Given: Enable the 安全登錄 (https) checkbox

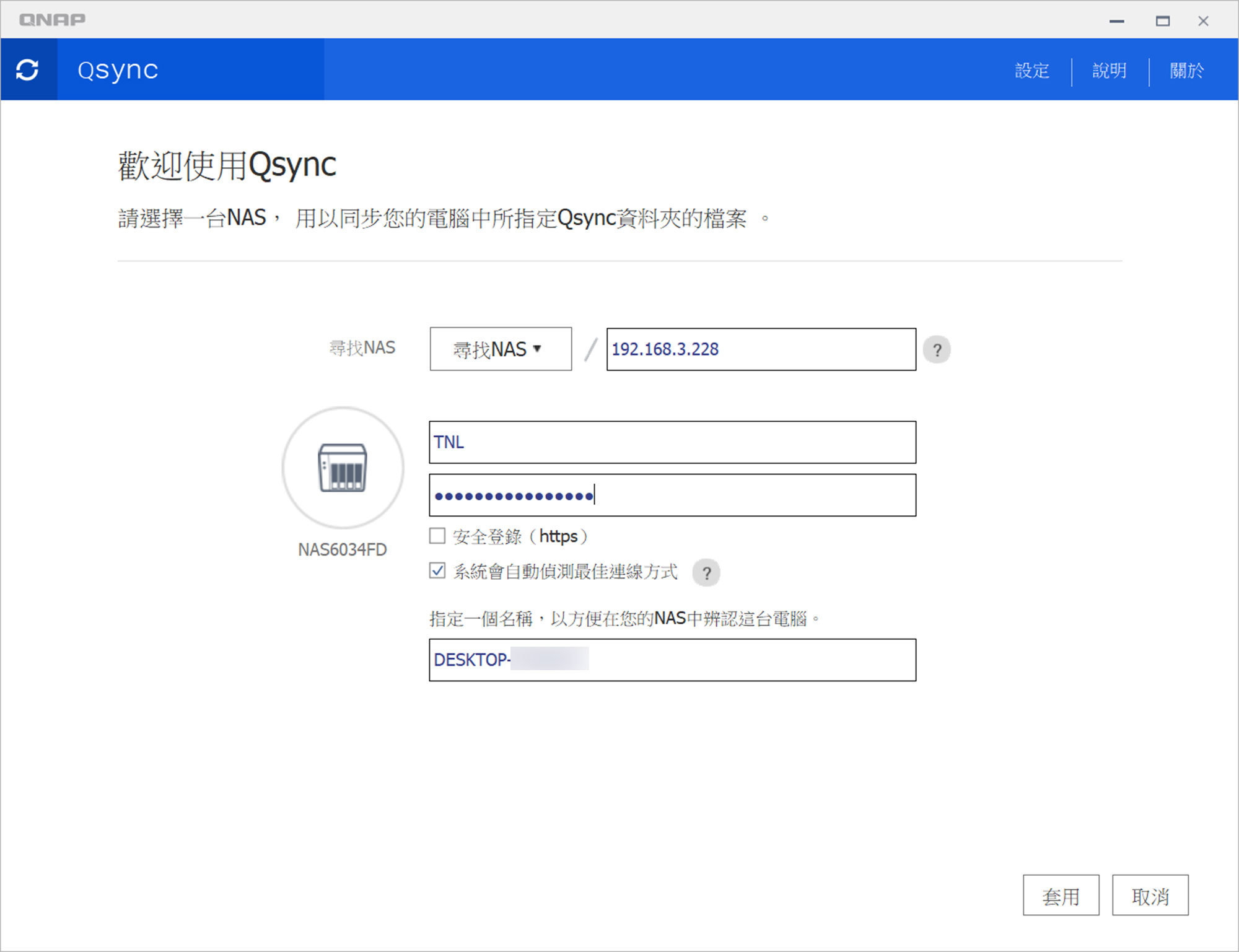Looking at the screenshot, I should [x=437, y=536].
